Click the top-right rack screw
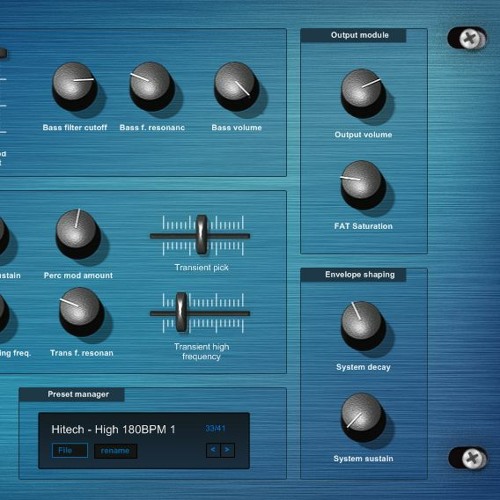 470,39
